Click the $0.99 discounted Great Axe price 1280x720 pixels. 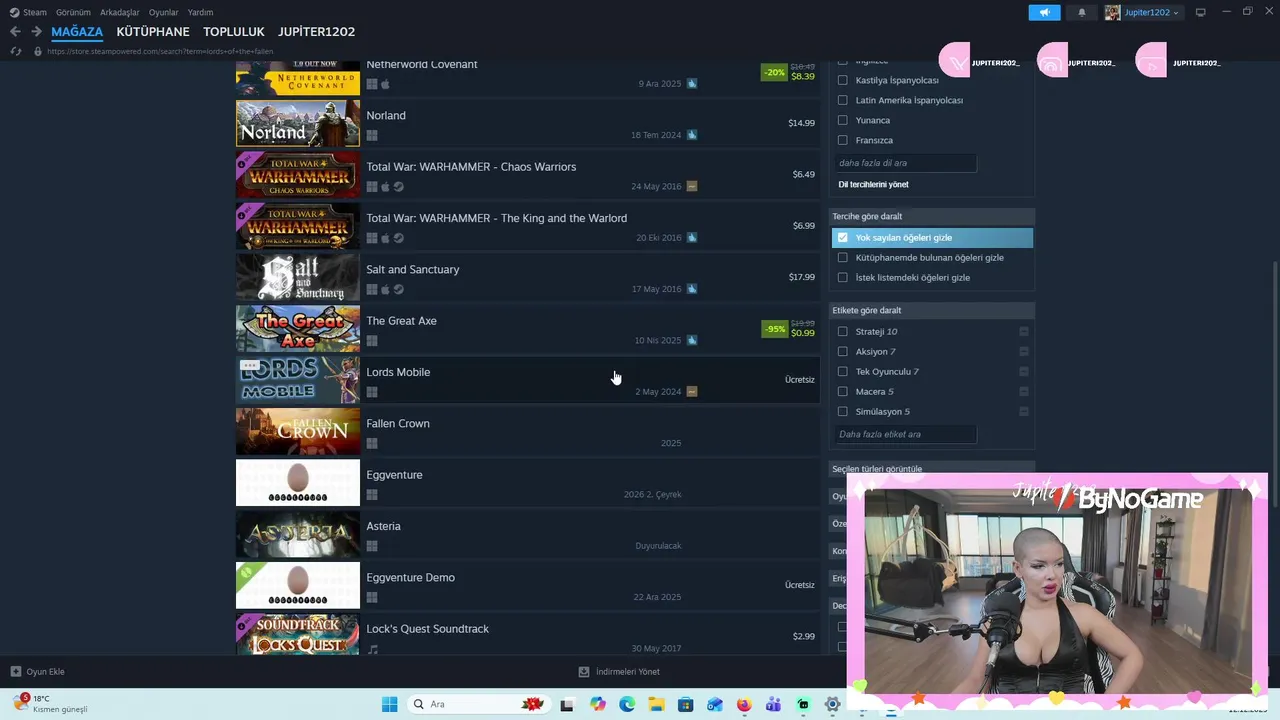click(x=803, y=333)
